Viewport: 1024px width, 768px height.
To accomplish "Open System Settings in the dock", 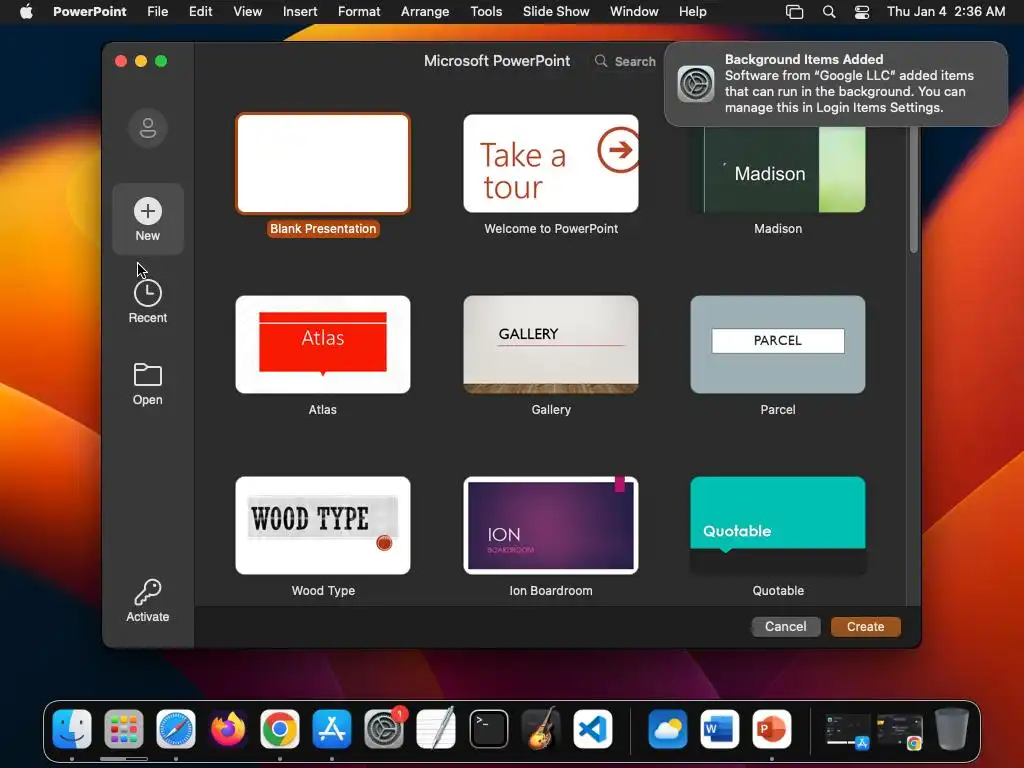I will click(384, 729).
